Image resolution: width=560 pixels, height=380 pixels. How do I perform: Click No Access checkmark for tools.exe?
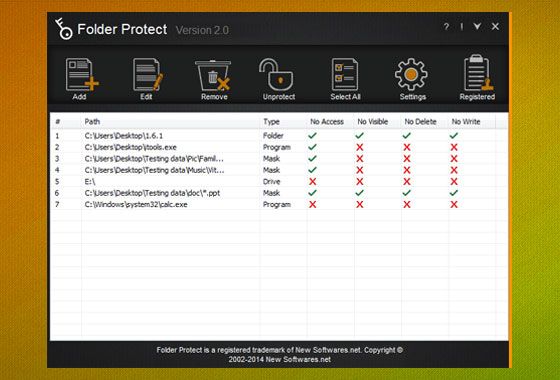tap(312, 147)
